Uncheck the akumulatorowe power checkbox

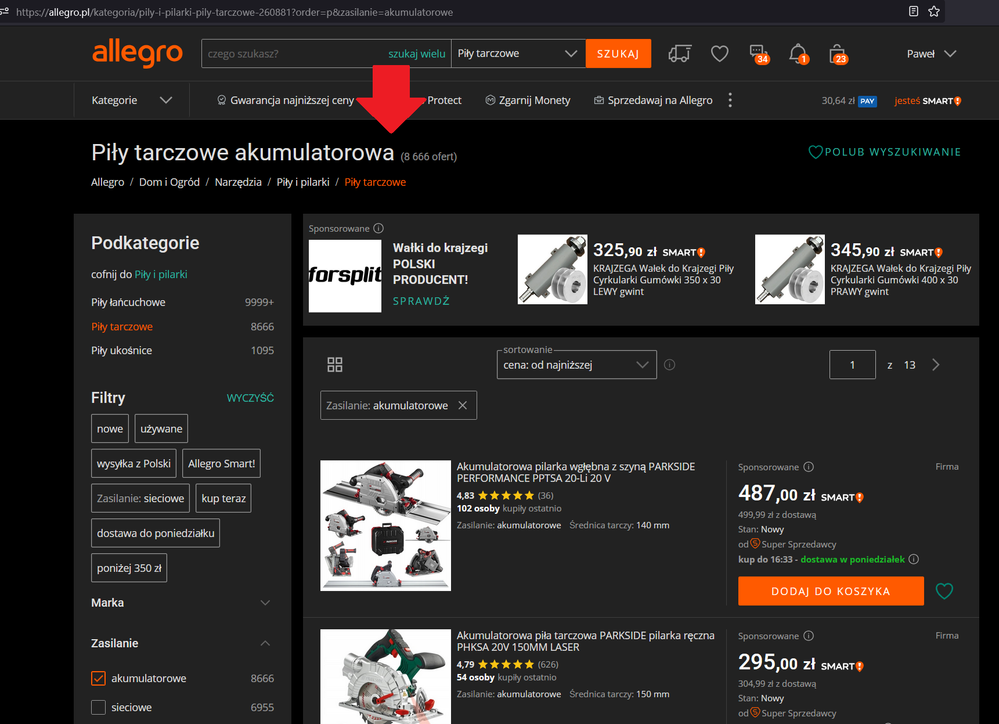tap(98, 678)
